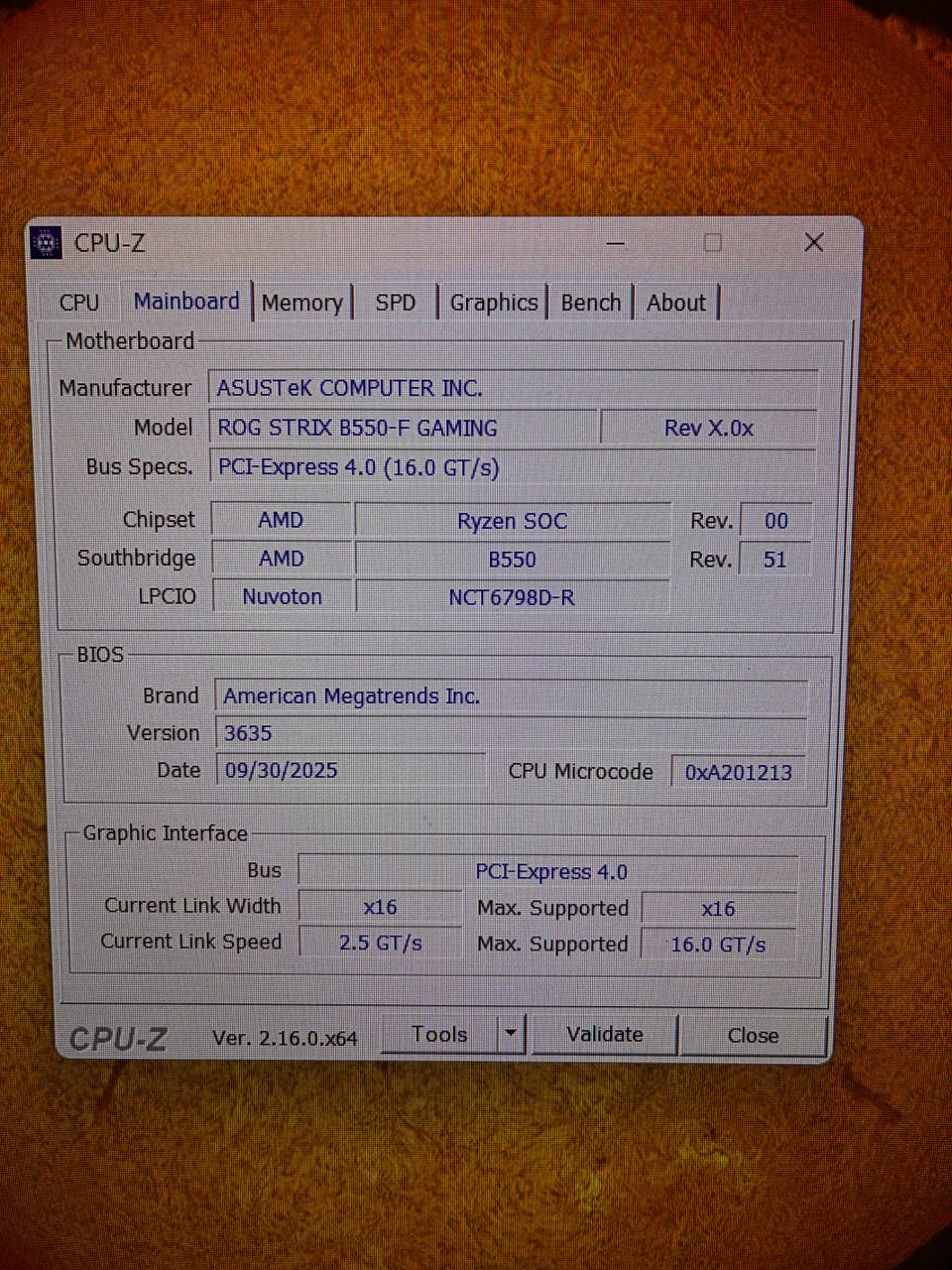Click the manufacturer field ASUSTeK COMPUTER INC.
Screen dimensions: 952x1270
(x=513, y=388)
